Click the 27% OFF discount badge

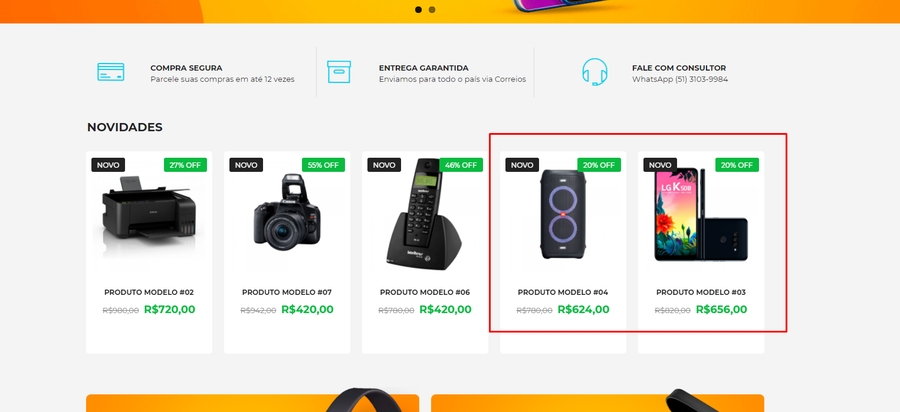[185, 165]
